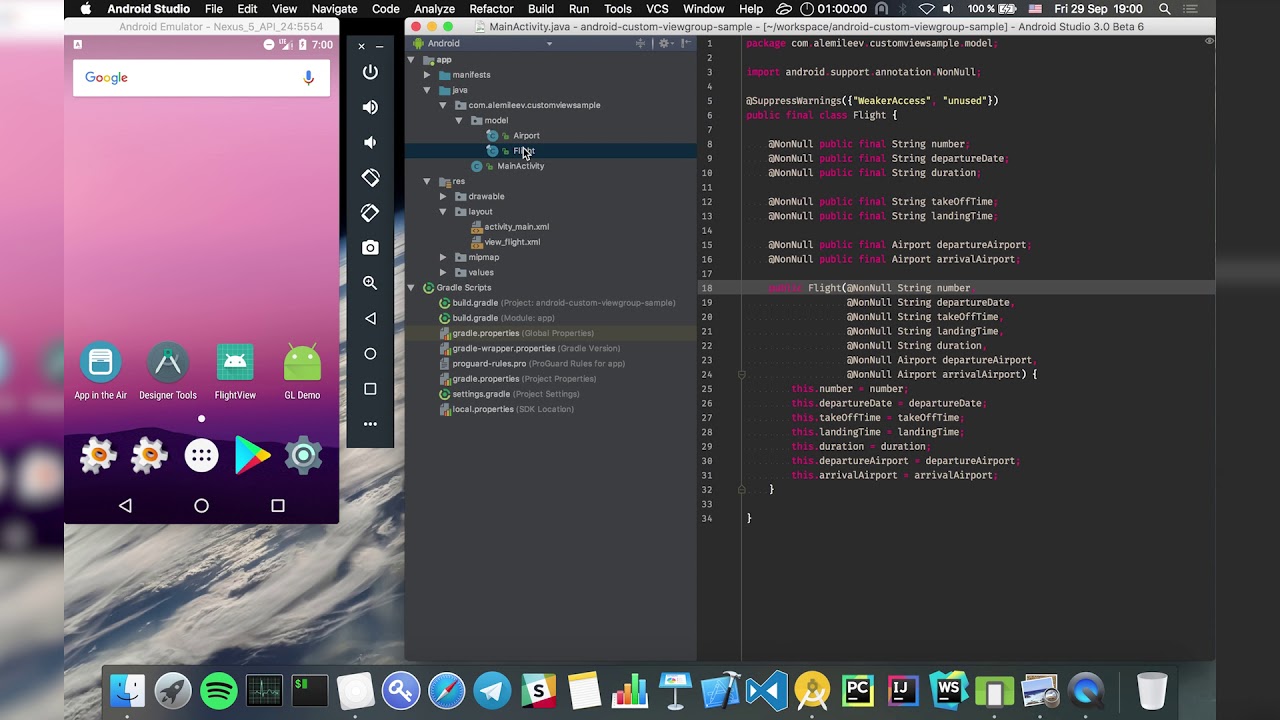Open local.properties (SDK Location)
This screenshot has height=720, width=1280.
512,409
